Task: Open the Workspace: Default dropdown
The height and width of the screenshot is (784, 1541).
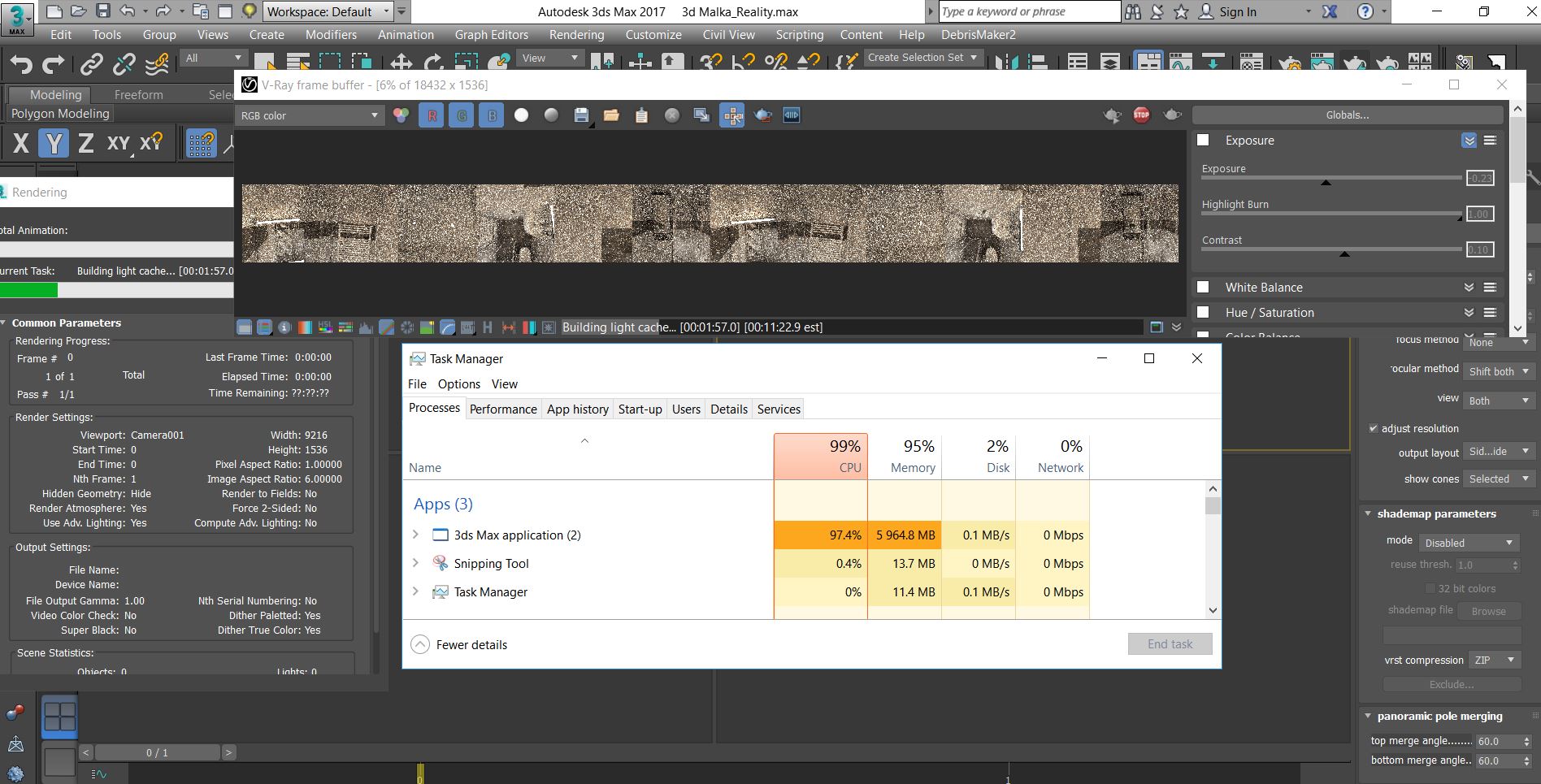Action: (x=328, y=11)
